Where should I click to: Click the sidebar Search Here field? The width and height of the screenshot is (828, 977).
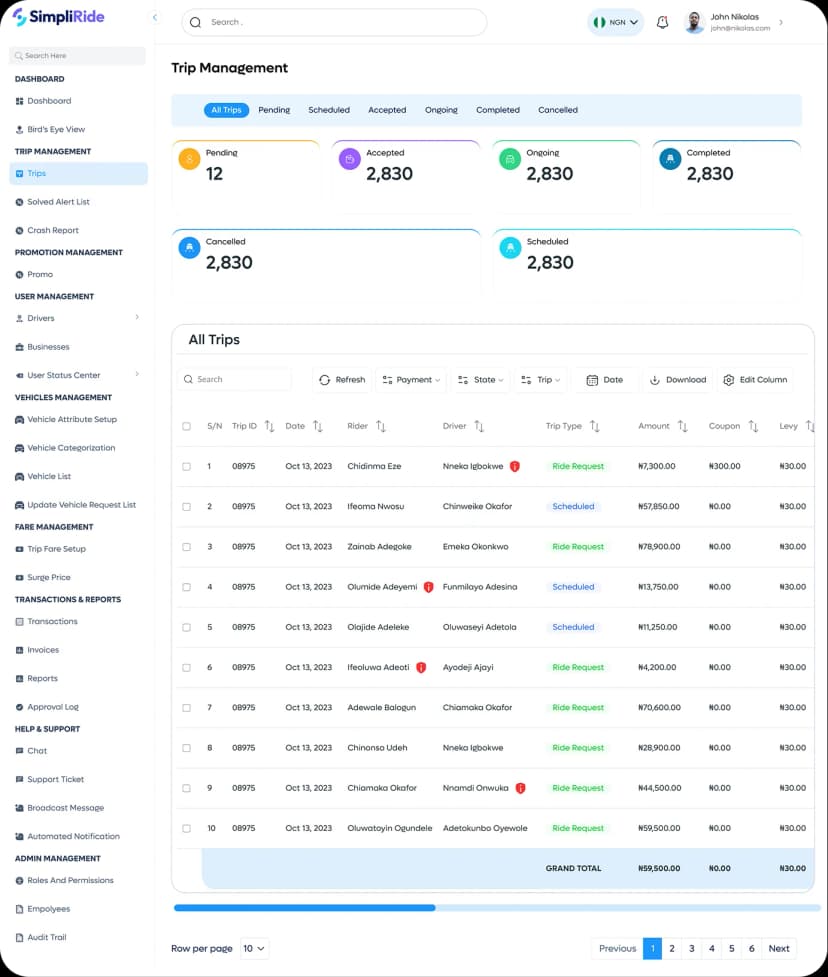click(78, 55)
